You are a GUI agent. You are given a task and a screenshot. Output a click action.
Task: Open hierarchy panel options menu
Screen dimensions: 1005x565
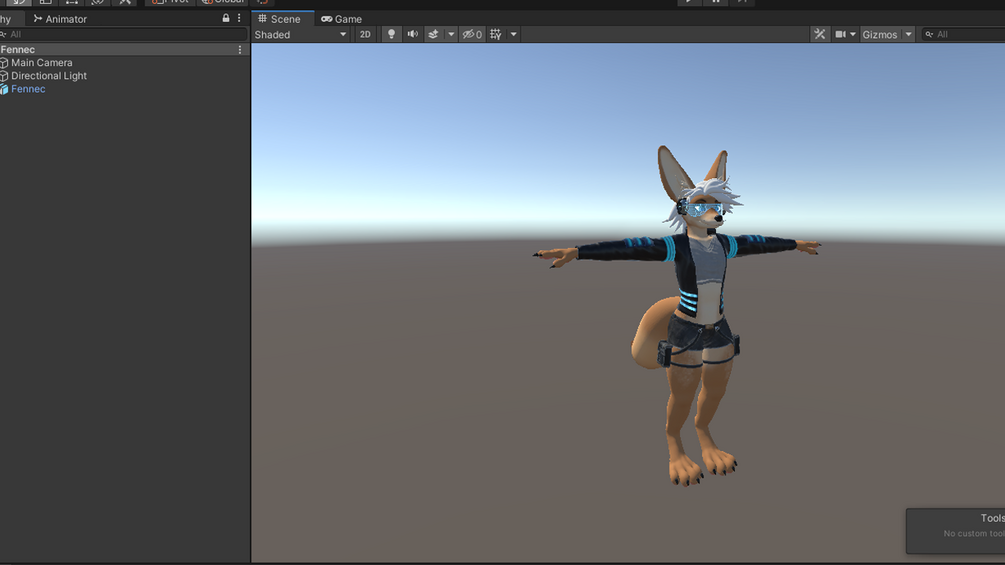pos(240,19)
